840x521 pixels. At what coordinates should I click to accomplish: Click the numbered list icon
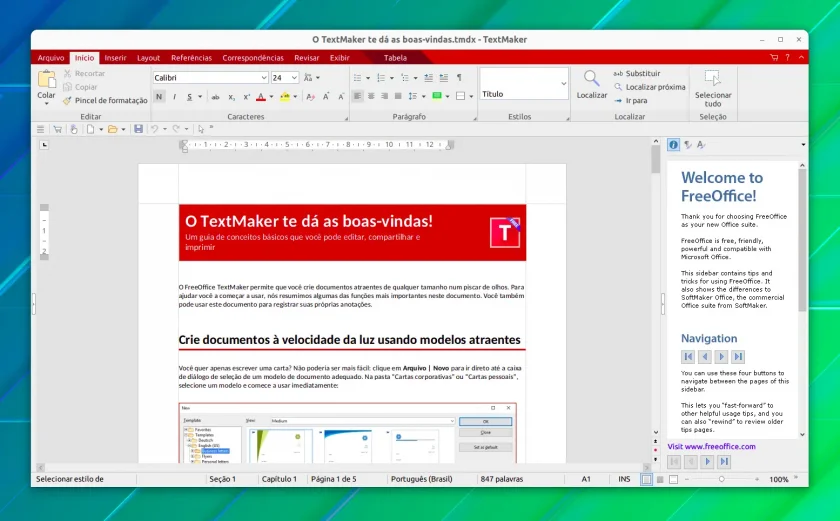point(381,78)
